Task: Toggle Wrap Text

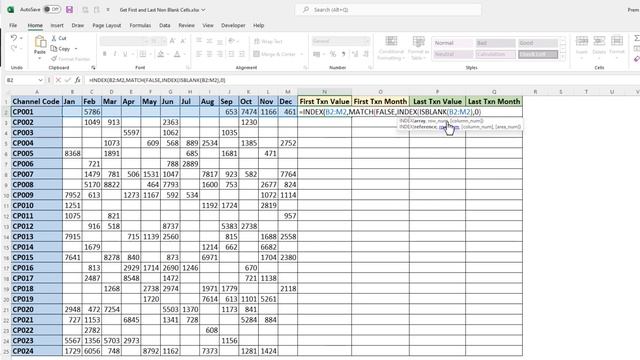Action: 268,41
